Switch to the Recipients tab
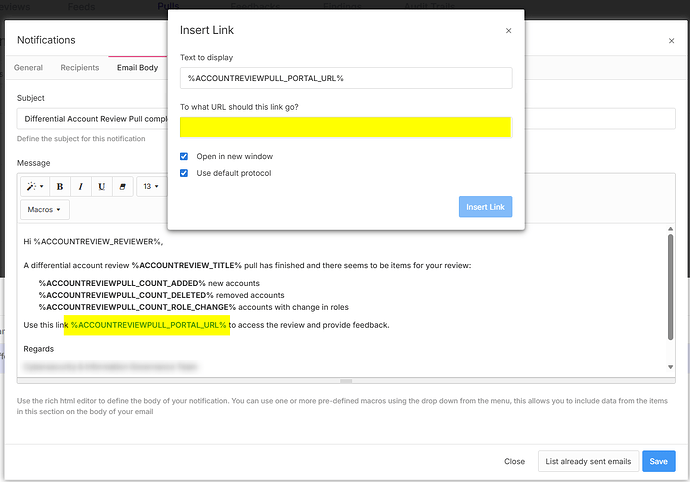 point(80,68)
